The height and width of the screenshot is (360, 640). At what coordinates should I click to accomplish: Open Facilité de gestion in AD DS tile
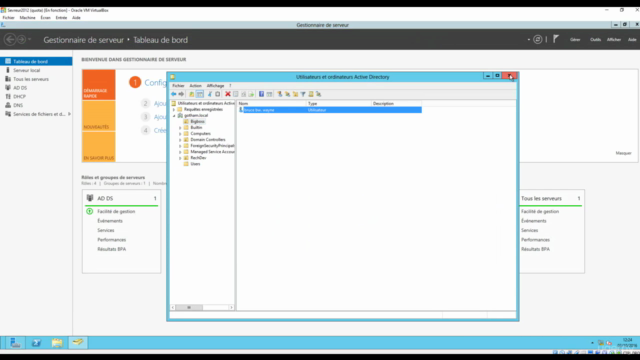[116, 211]
